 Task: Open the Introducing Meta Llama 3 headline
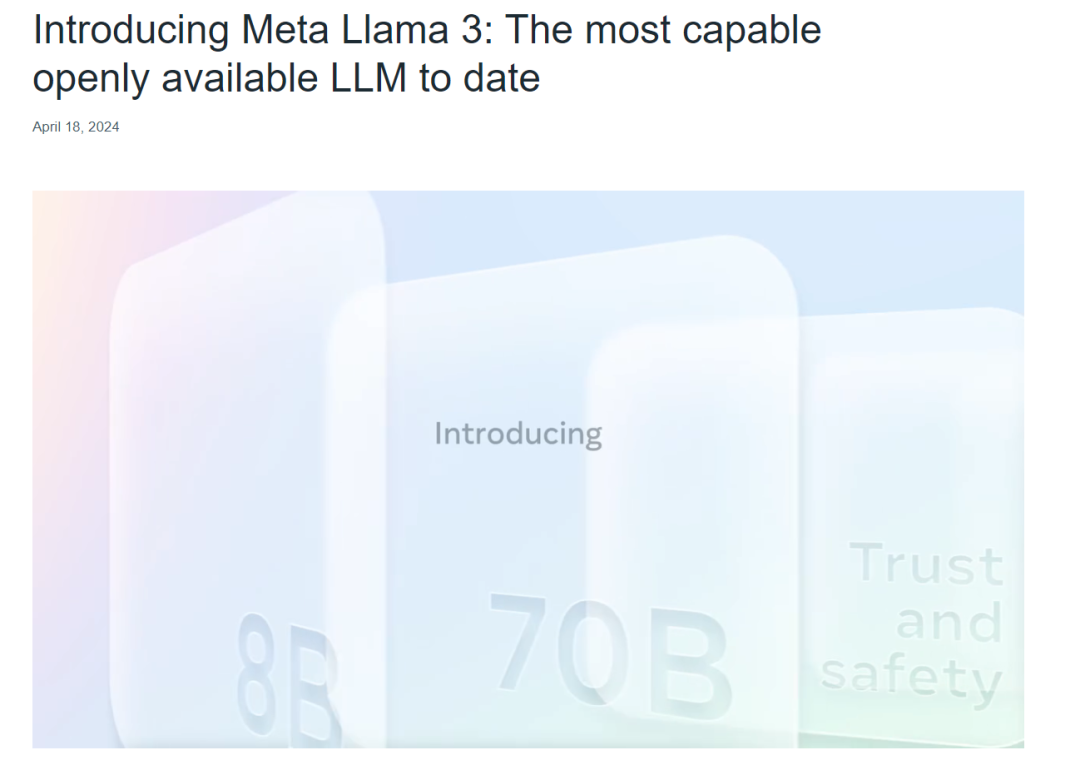pyautogui.click(x=426, y=53)
